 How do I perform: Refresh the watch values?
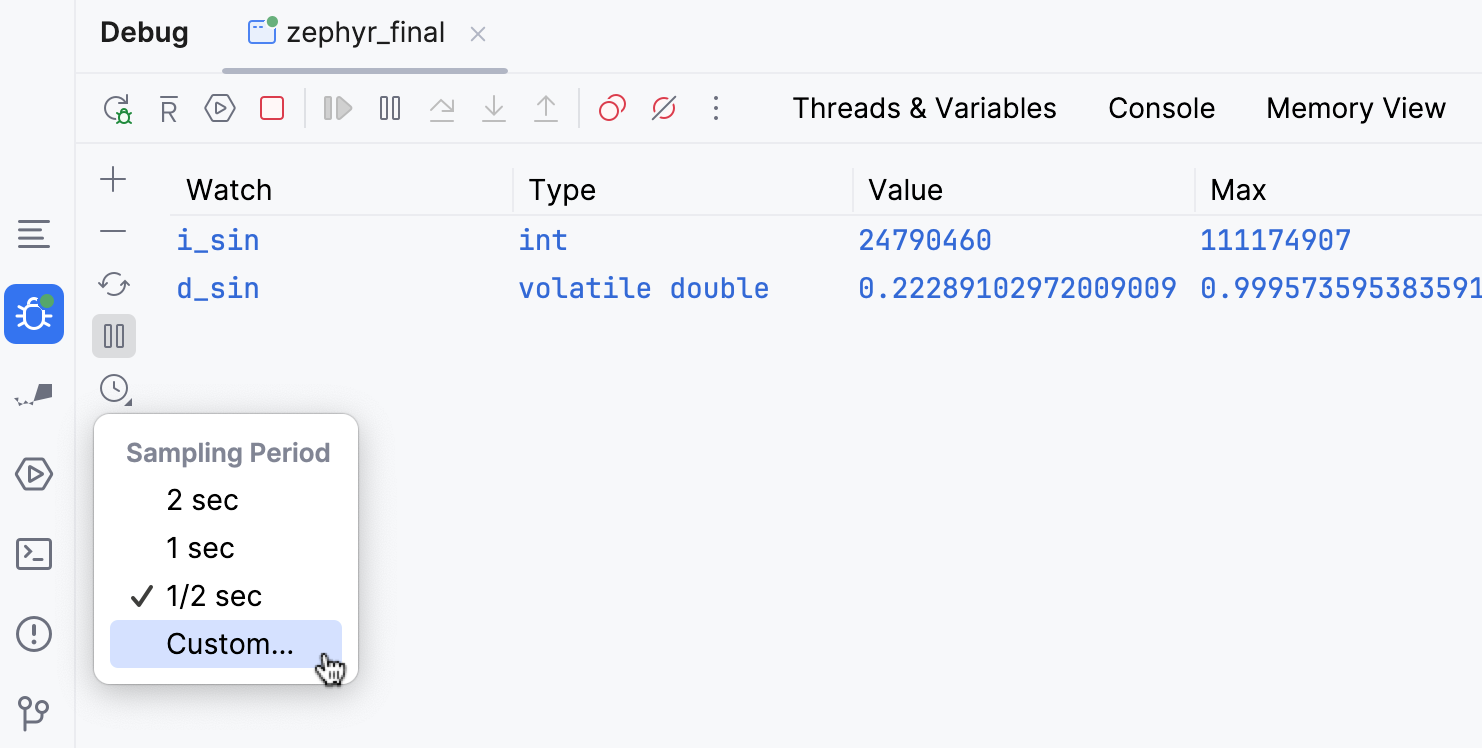tap(114, 285)
